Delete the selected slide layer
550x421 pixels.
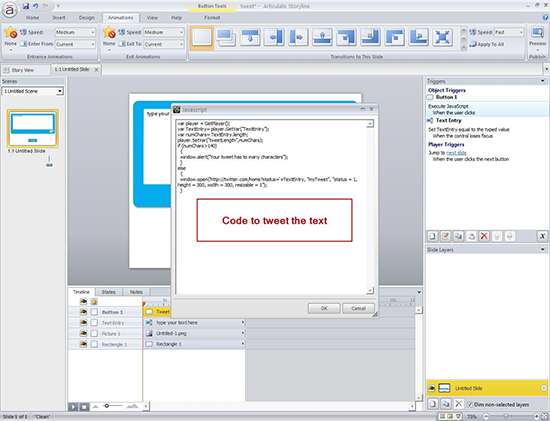click(458, 404)
